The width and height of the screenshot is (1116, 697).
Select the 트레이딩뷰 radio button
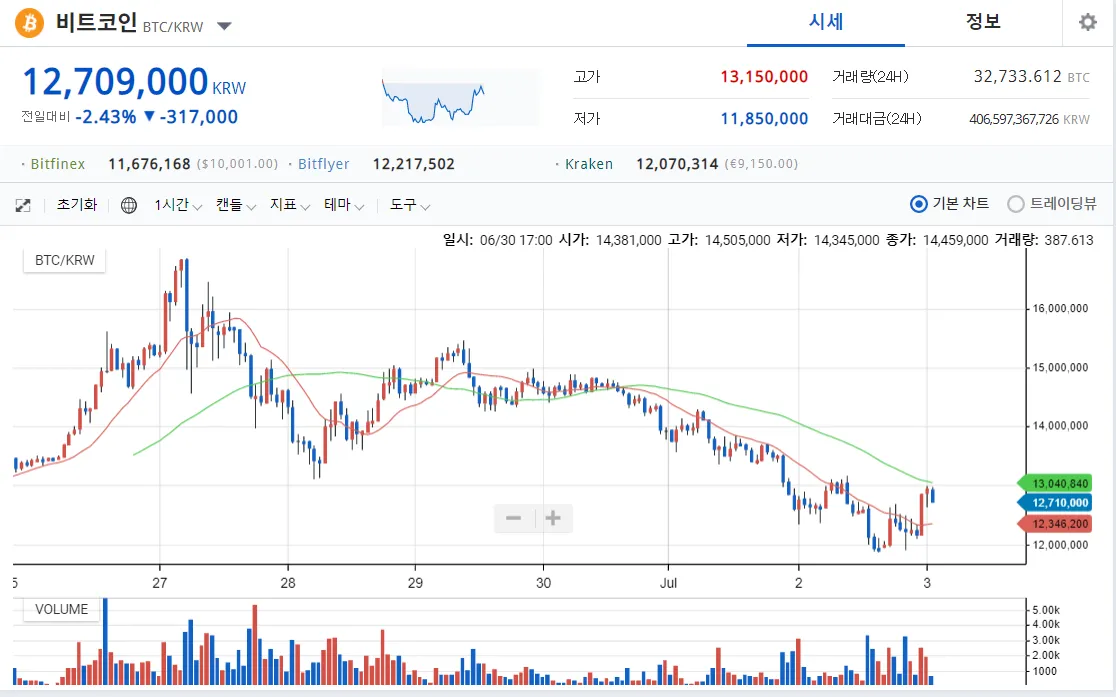click(x=1016, y=204)
